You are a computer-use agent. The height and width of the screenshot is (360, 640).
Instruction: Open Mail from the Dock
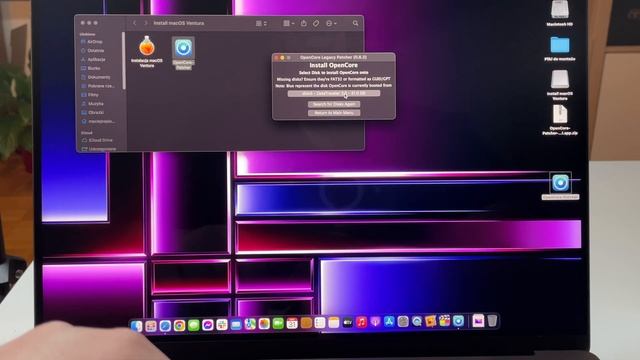pyautogui.click(x=236, y=325)
